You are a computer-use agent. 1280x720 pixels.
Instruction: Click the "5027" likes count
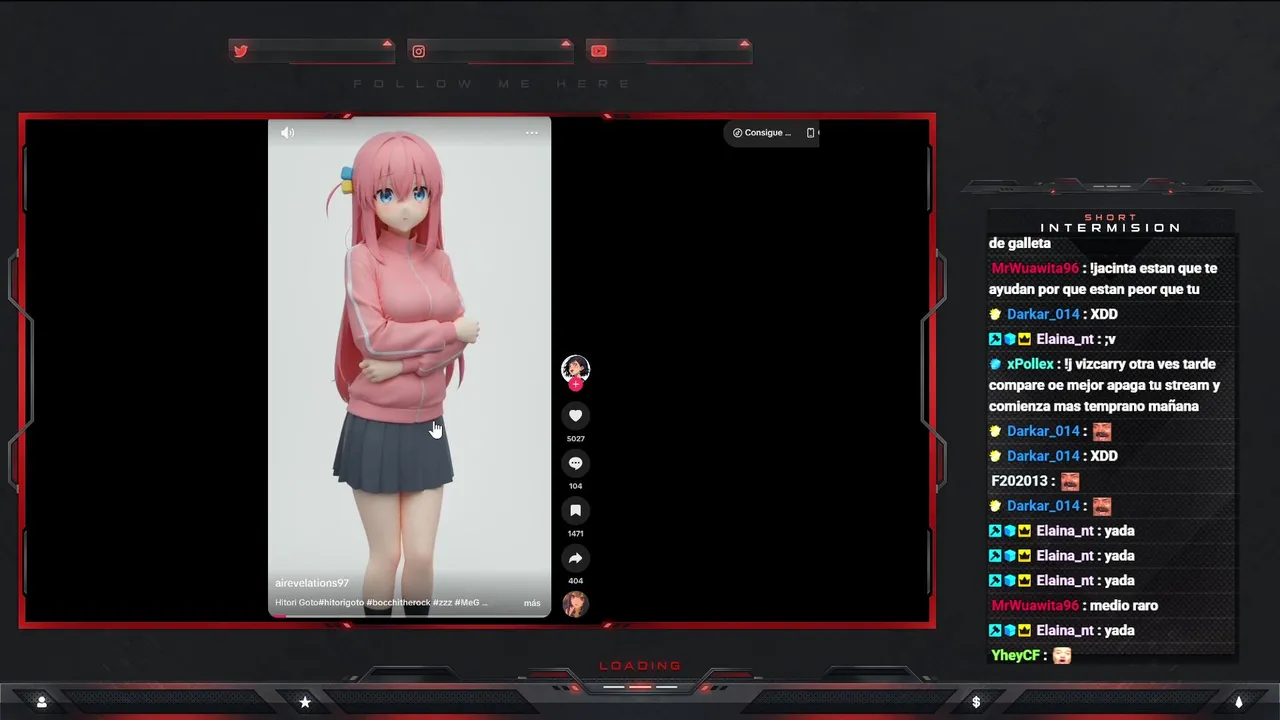pyautogui.click(x=575, y=438)
